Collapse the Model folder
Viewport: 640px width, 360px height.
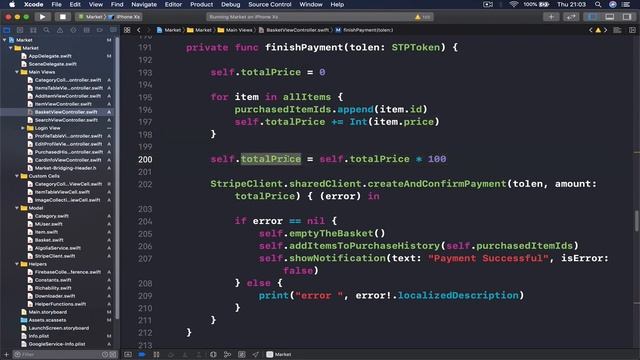17,208
